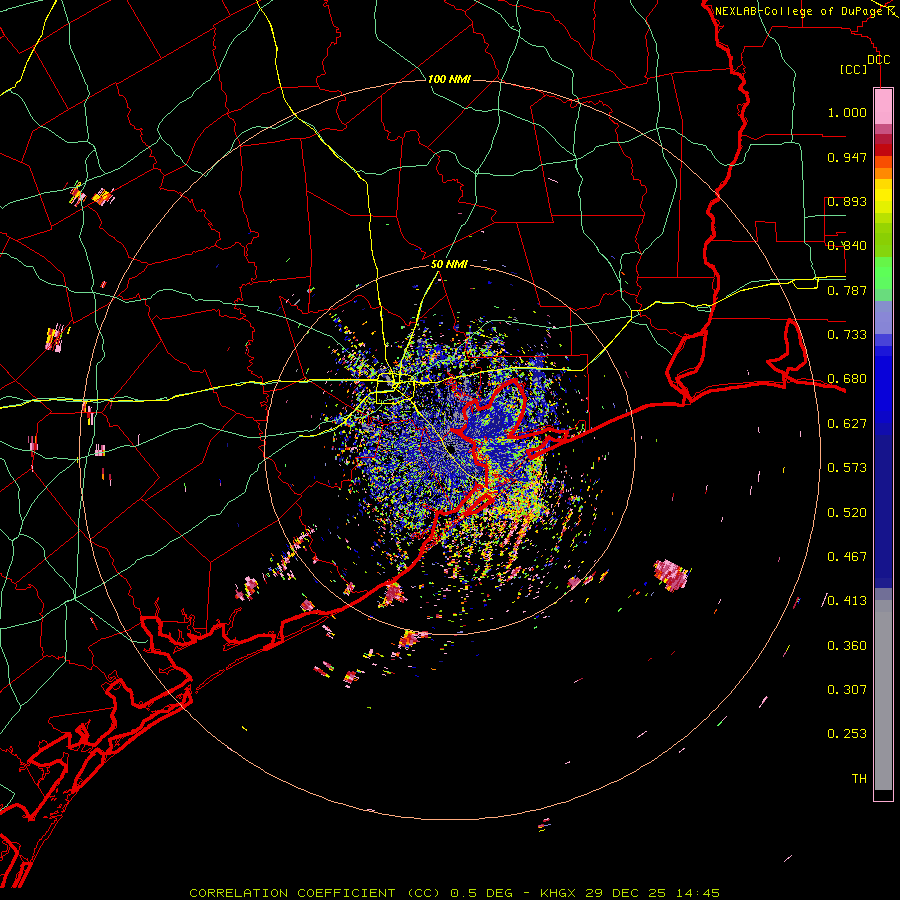
Task: Select the 0.840 scale value
Action: (x=847, y=246)
